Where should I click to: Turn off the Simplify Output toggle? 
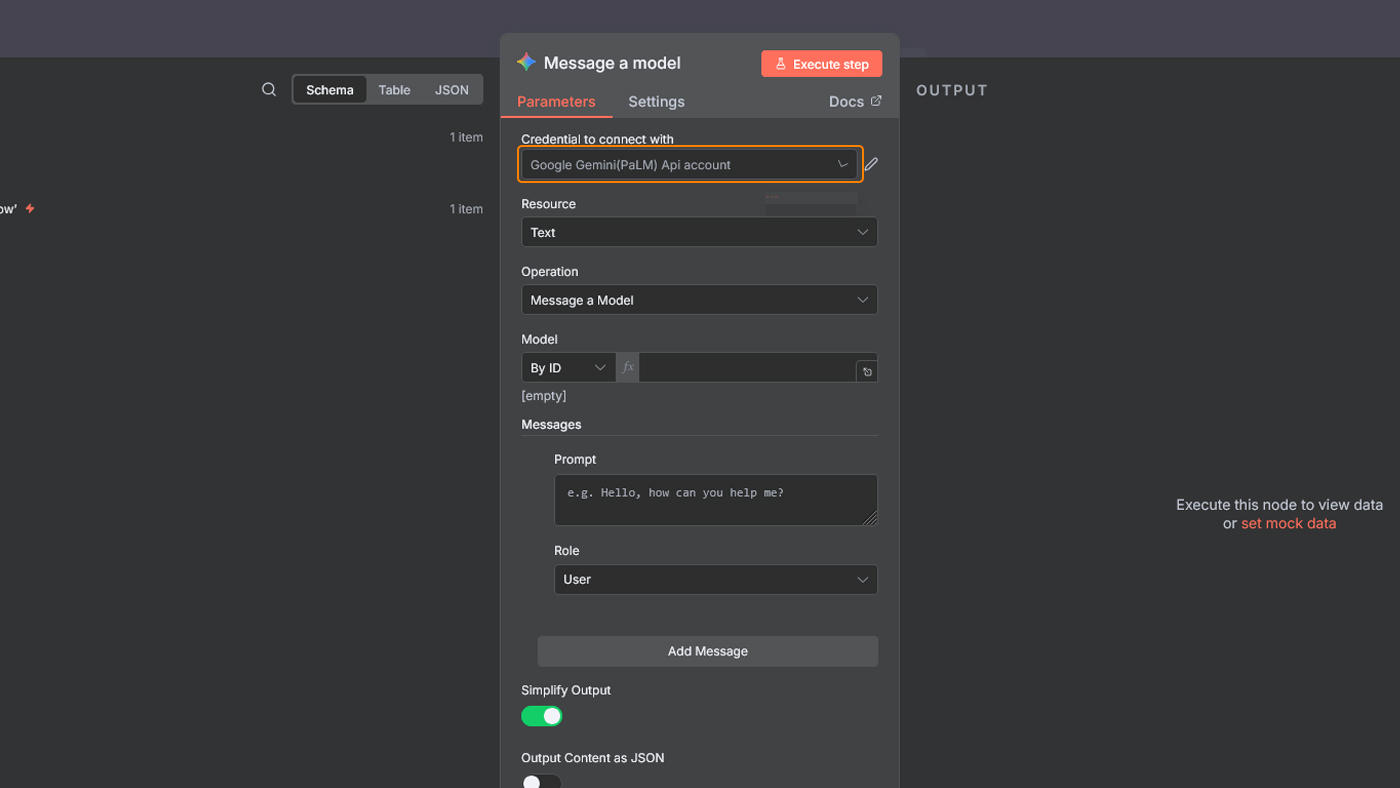542,716
